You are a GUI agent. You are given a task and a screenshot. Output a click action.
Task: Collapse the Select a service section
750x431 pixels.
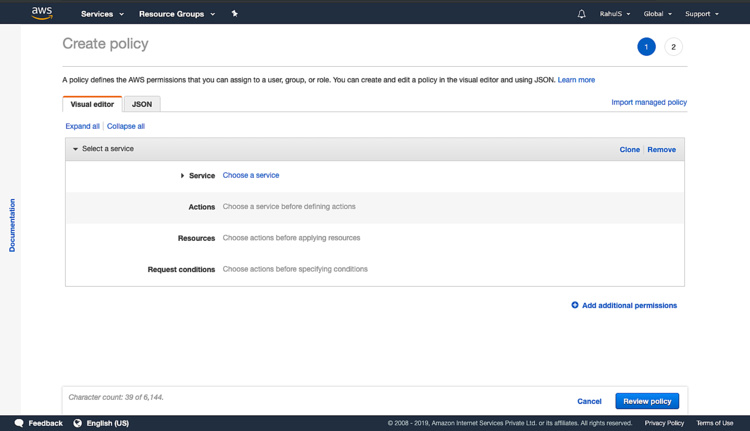click(x=75, y=149)
